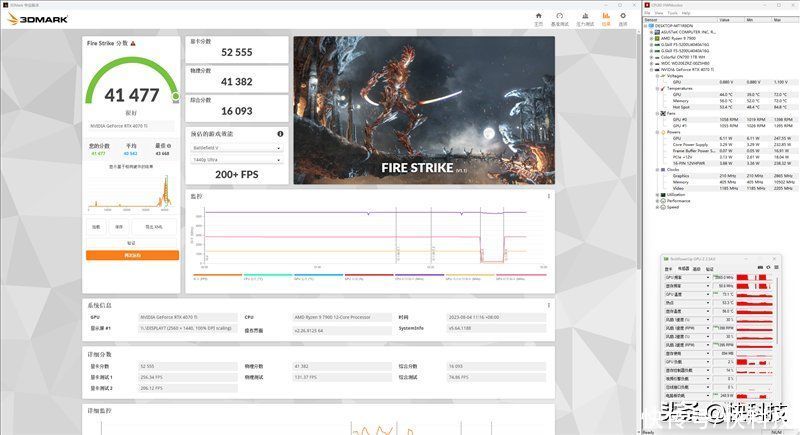Screen dimensions: 800x435
Task: Open the GPU 温度 sensor dropdown in GPU-Z
Action: [708, 294]
